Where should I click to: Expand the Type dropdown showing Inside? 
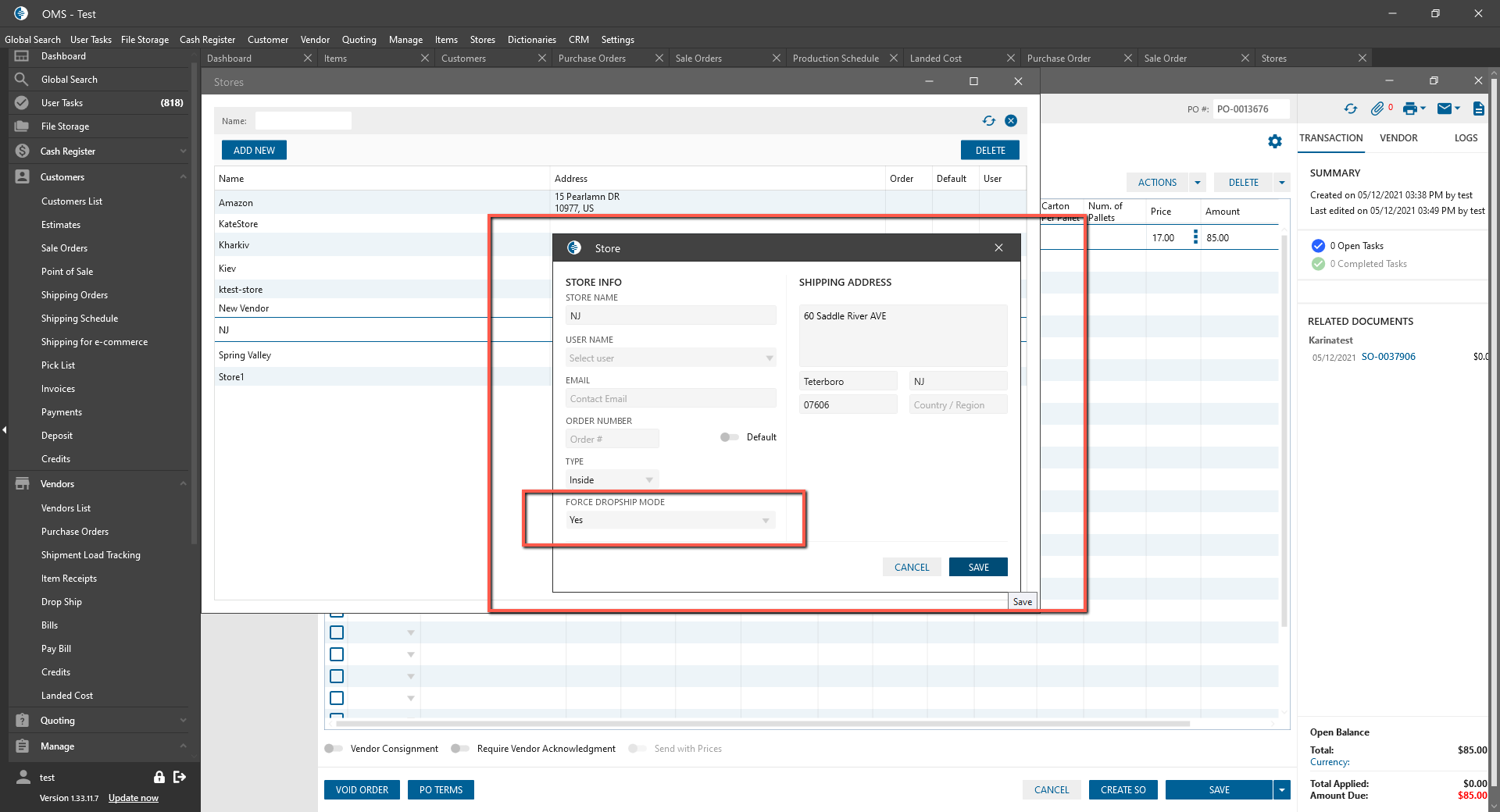pos(612,479)
